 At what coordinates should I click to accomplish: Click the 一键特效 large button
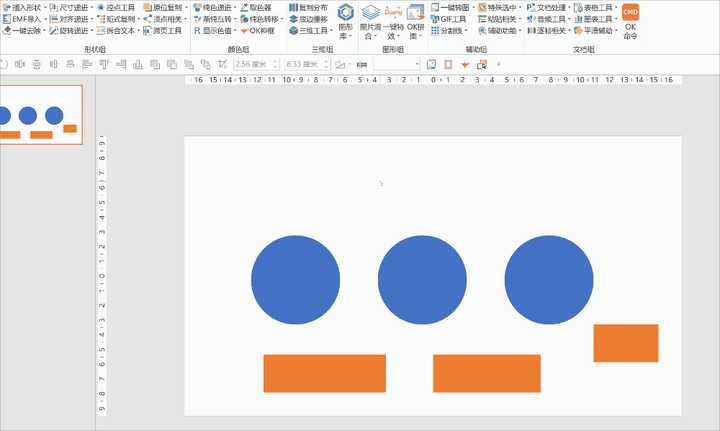pyautogui.click(x=393, y=21)
